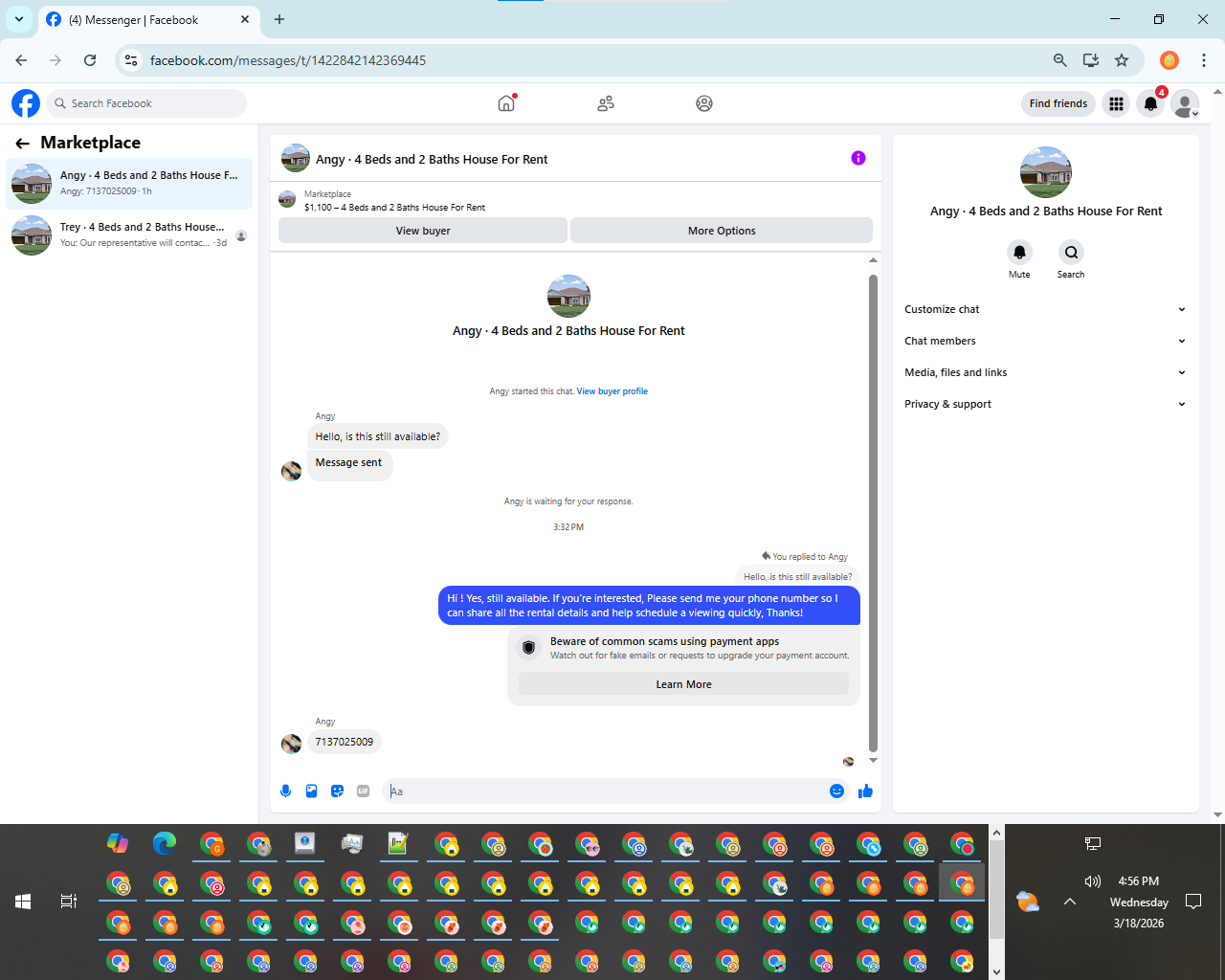Screen dimensions: 1225x980
Task: Open the Facebook home logo
Action: 26,103
